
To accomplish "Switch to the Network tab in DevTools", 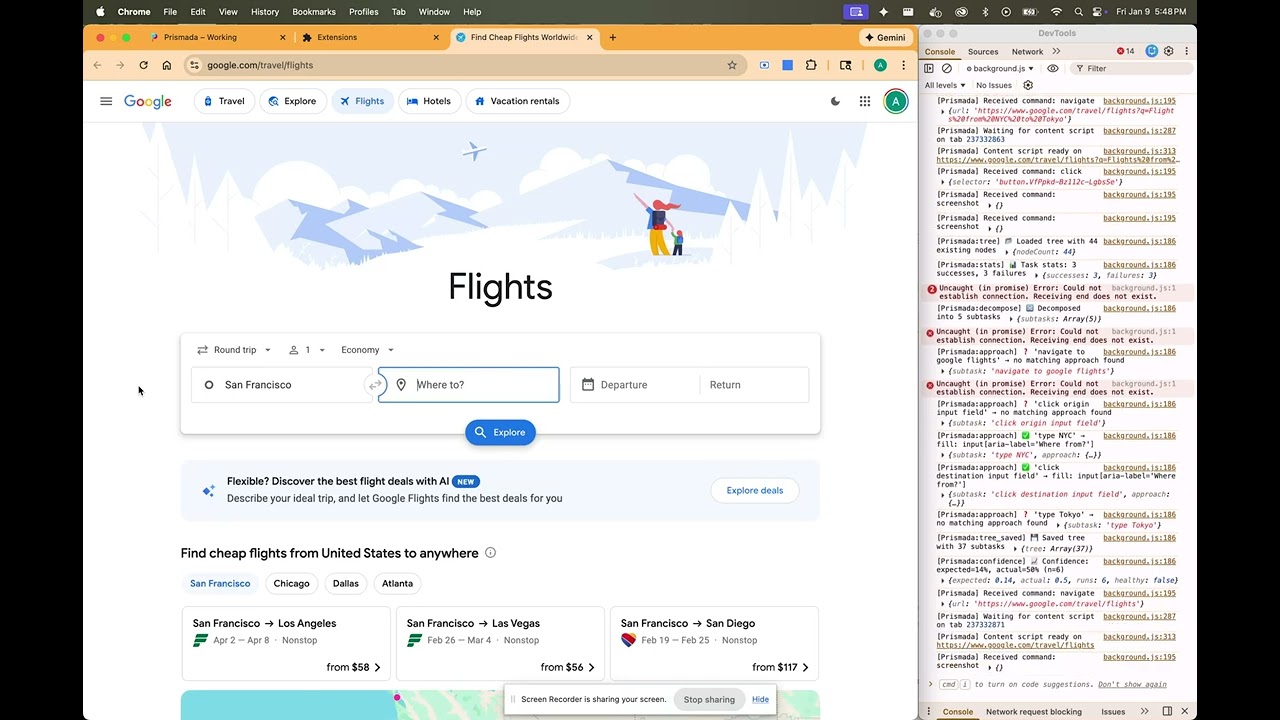I will coord(1027,51).
